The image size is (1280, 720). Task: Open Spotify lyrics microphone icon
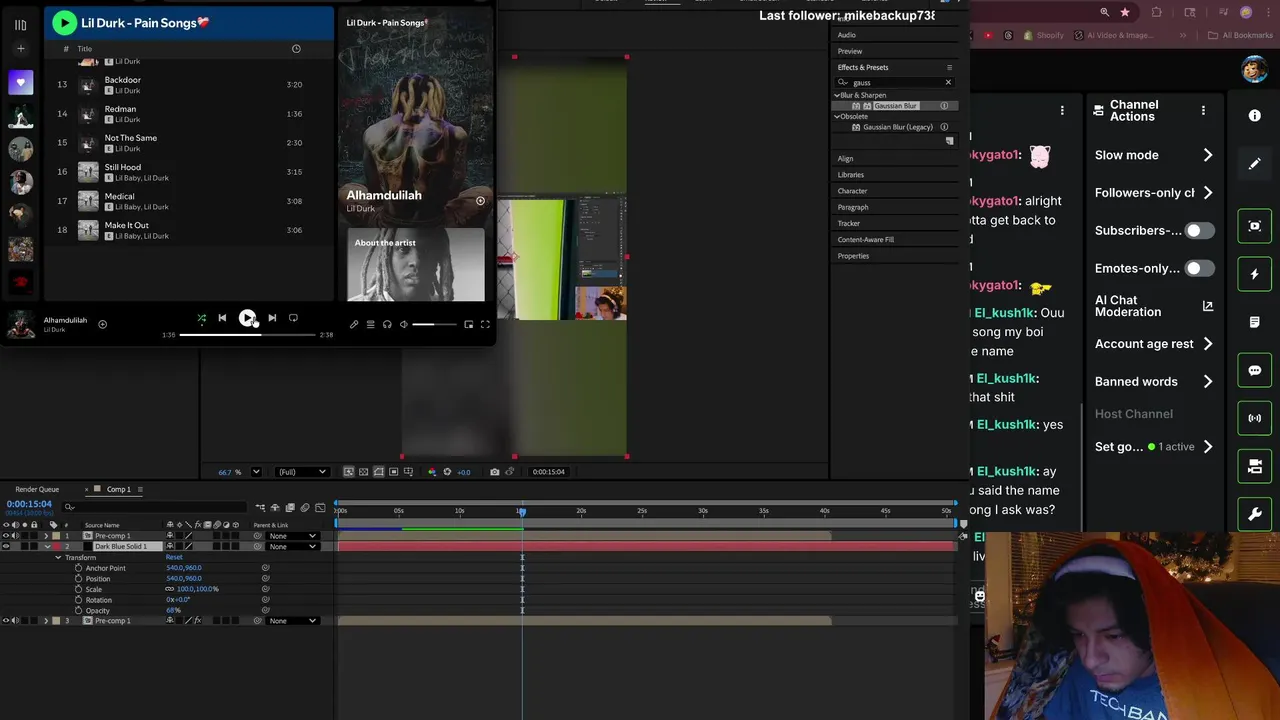[x=354, y=324]
